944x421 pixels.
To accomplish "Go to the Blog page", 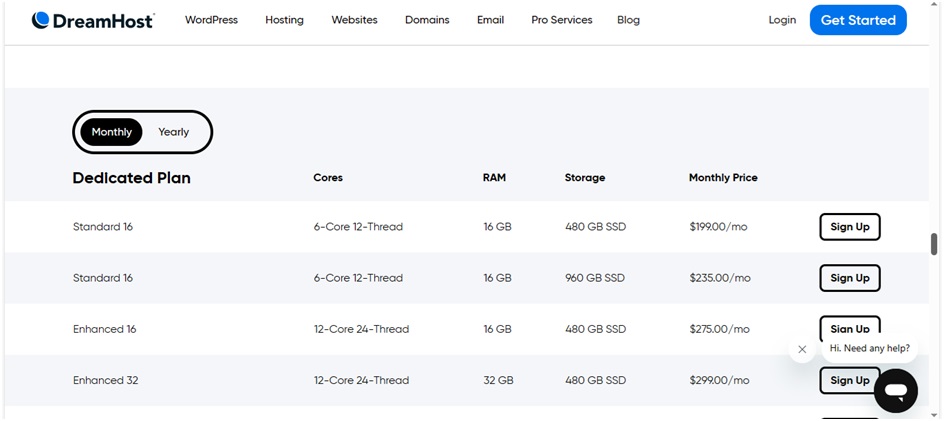I will pos(628,20).
